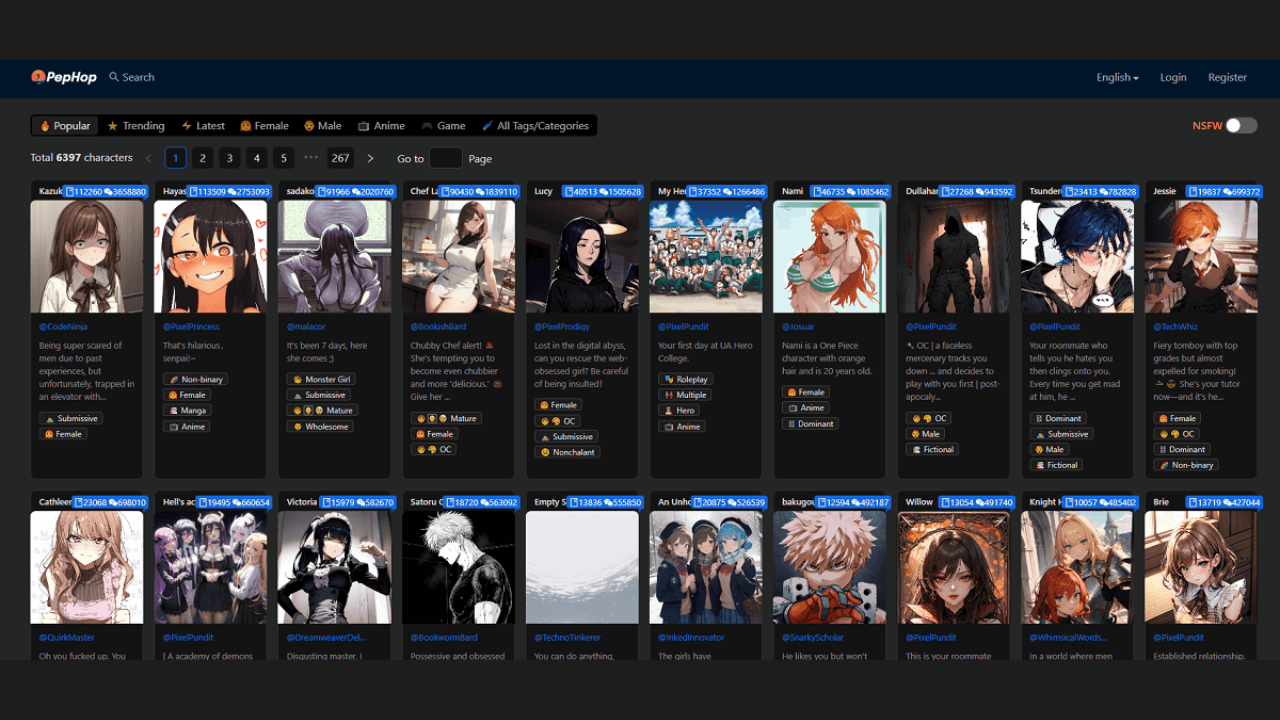Select the Trending tab

pyautogui.click(x=136, y=126)
